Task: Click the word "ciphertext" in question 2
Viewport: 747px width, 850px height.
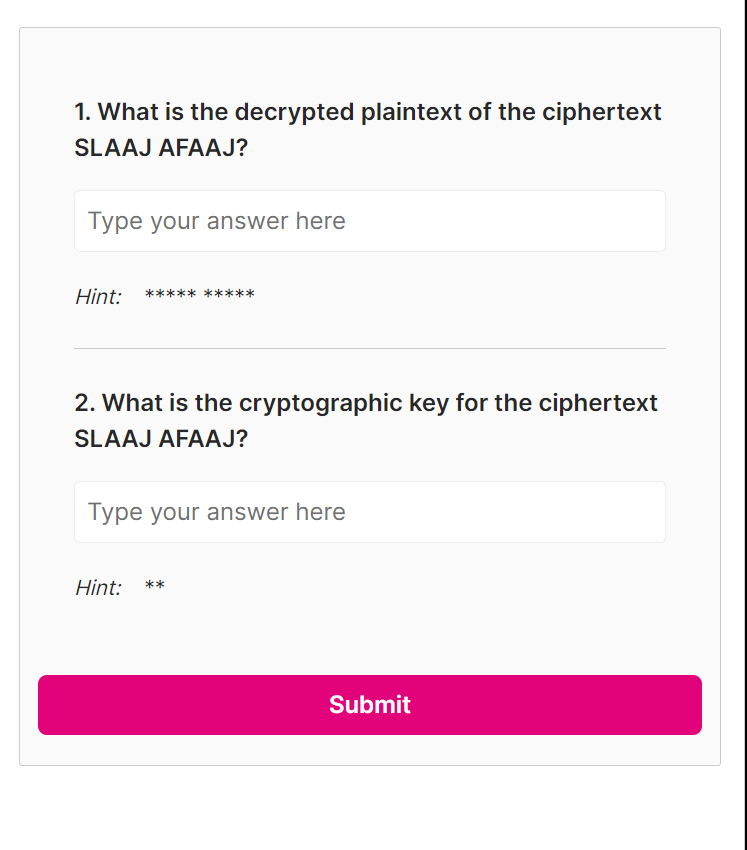Action: click(598, 403)
